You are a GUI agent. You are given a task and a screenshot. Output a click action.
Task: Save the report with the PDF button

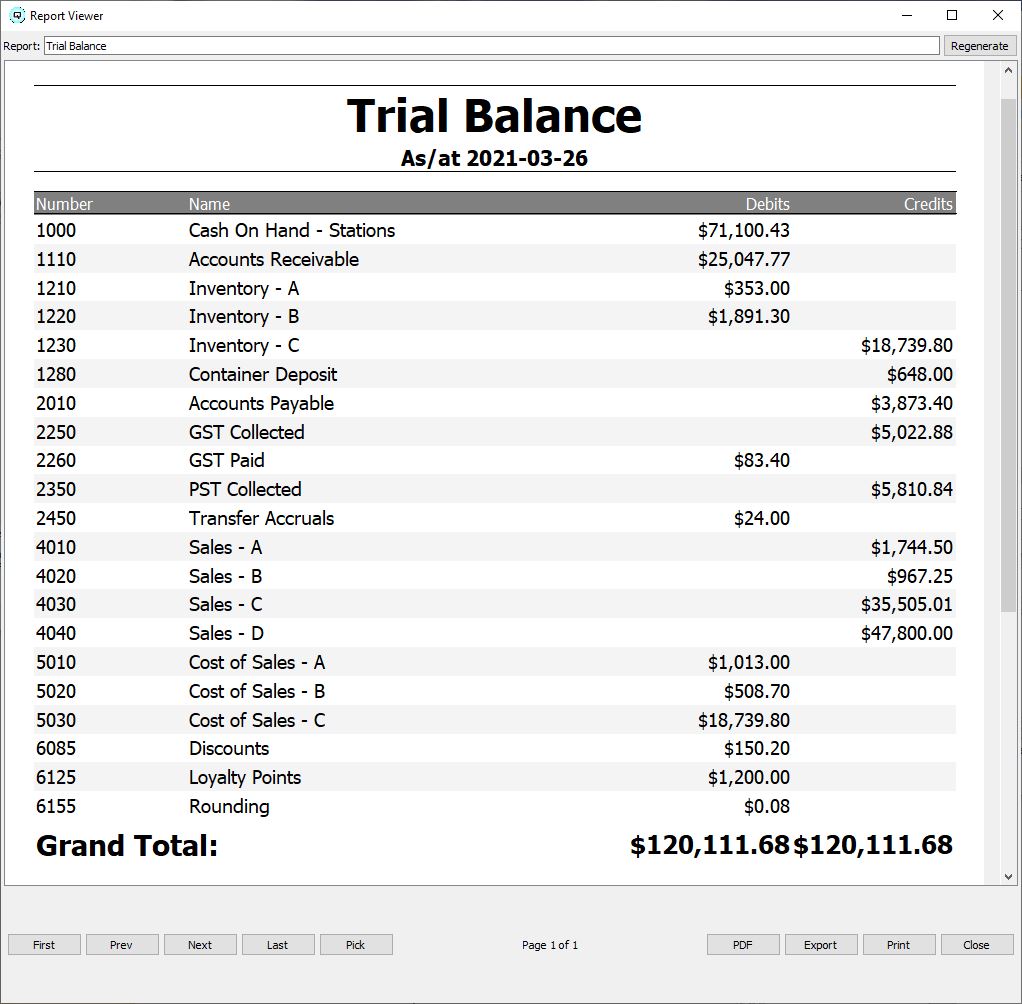[743, 945]
